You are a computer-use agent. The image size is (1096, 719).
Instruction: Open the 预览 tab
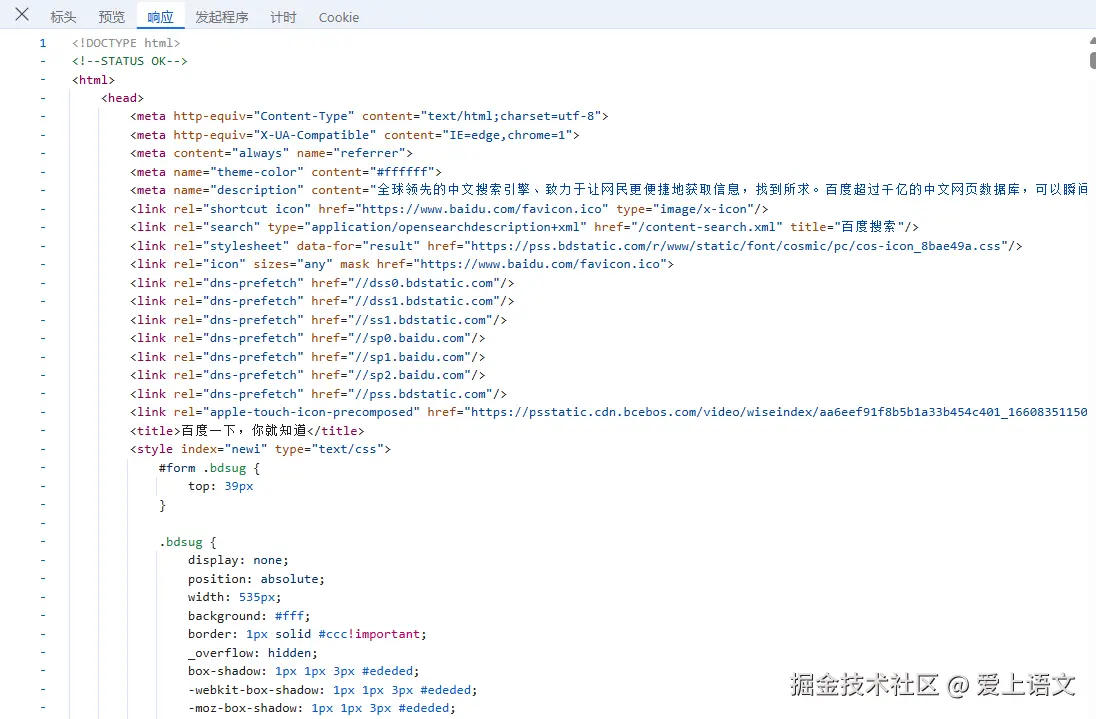click(x=112, y=17)
